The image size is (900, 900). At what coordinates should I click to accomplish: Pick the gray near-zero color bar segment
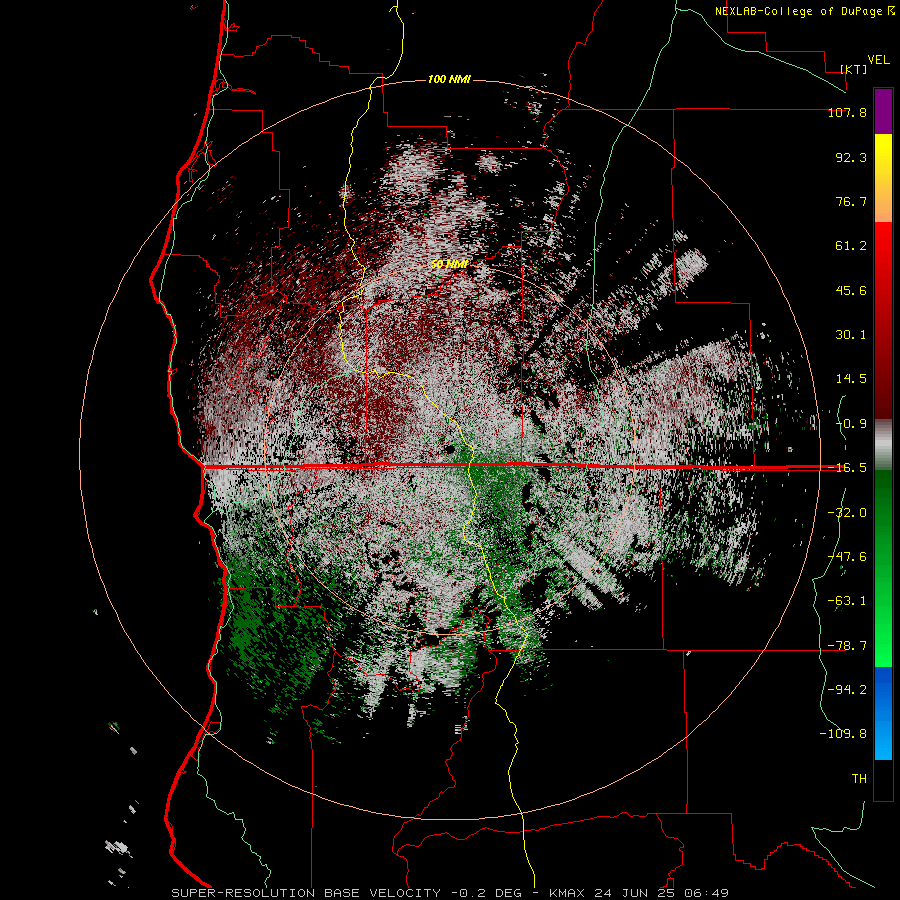(x=883, y=445)
